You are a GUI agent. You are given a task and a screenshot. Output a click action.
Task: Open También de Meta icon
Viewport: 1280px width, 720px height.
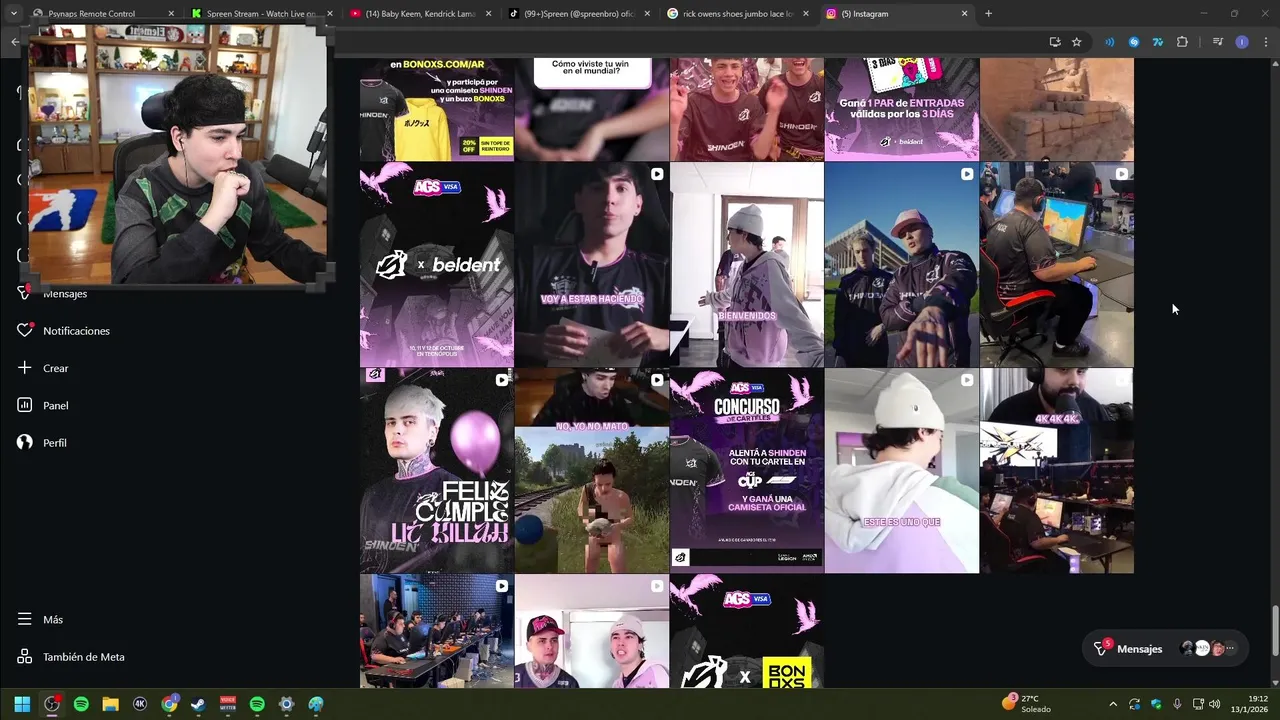tap(25, 657)
